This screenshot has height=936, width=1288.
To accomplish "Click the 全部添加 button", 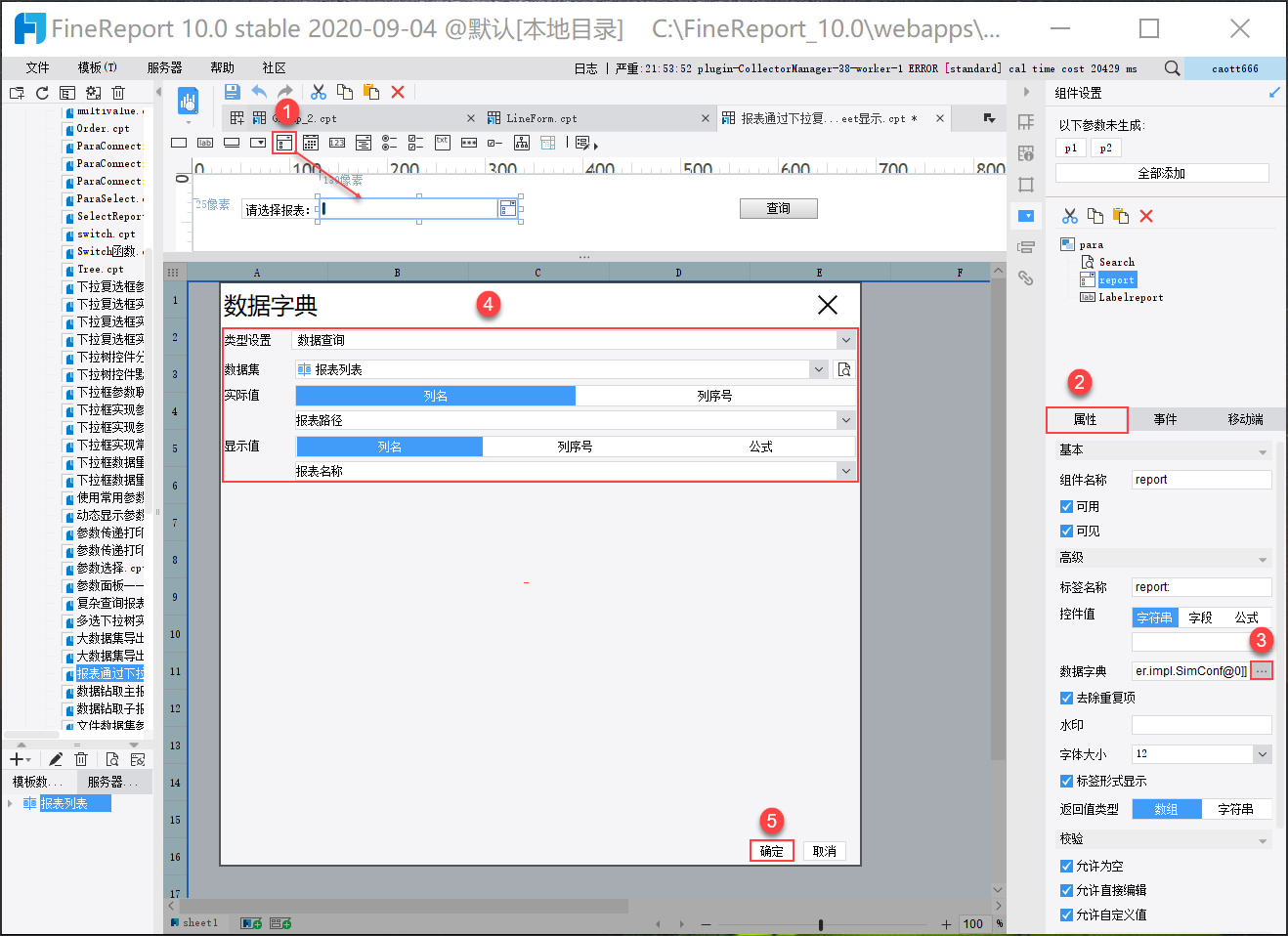I will tap(1162, 173).
